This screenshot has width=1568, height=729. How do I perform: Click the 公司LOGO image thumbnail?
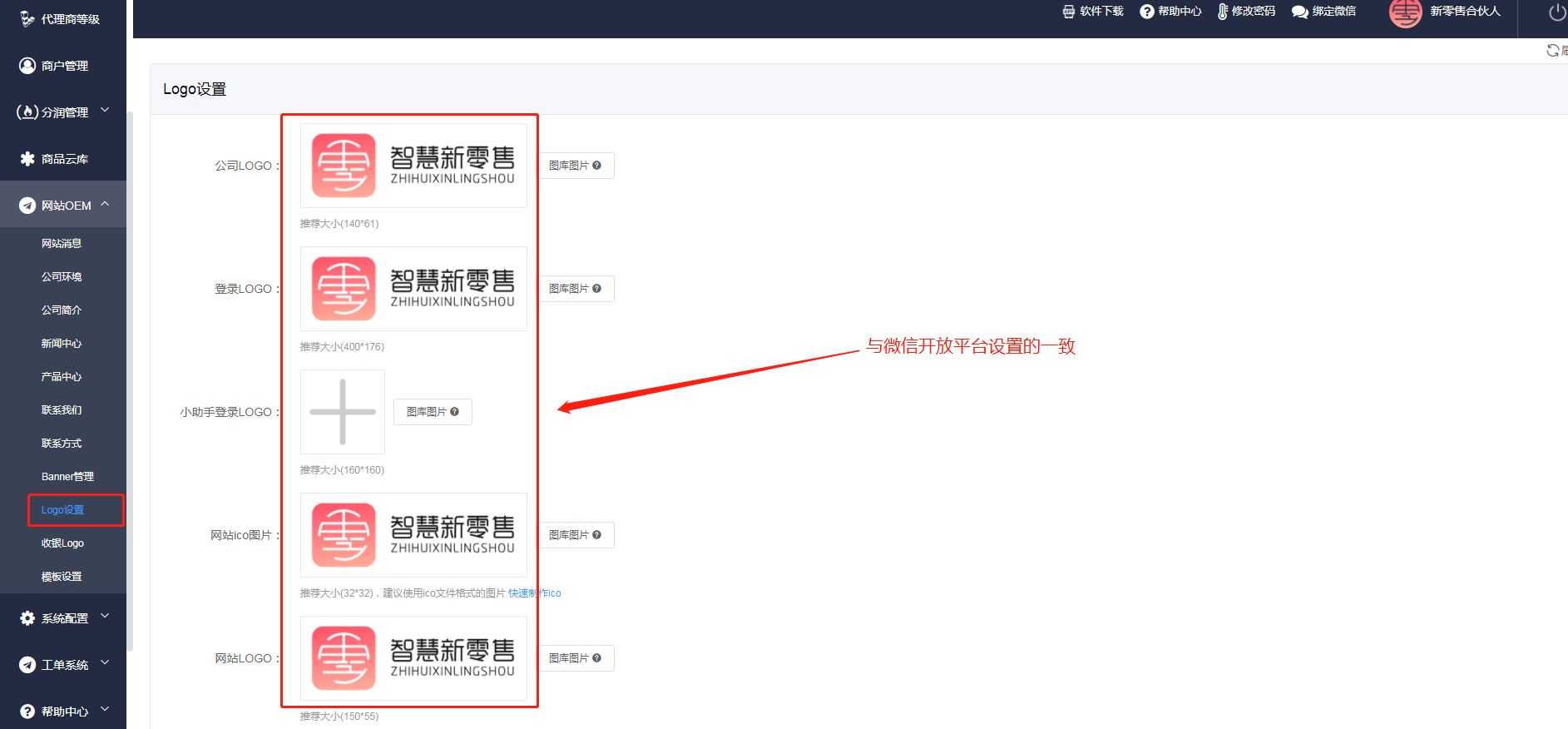pyautogui.click(x=413, y=166)
